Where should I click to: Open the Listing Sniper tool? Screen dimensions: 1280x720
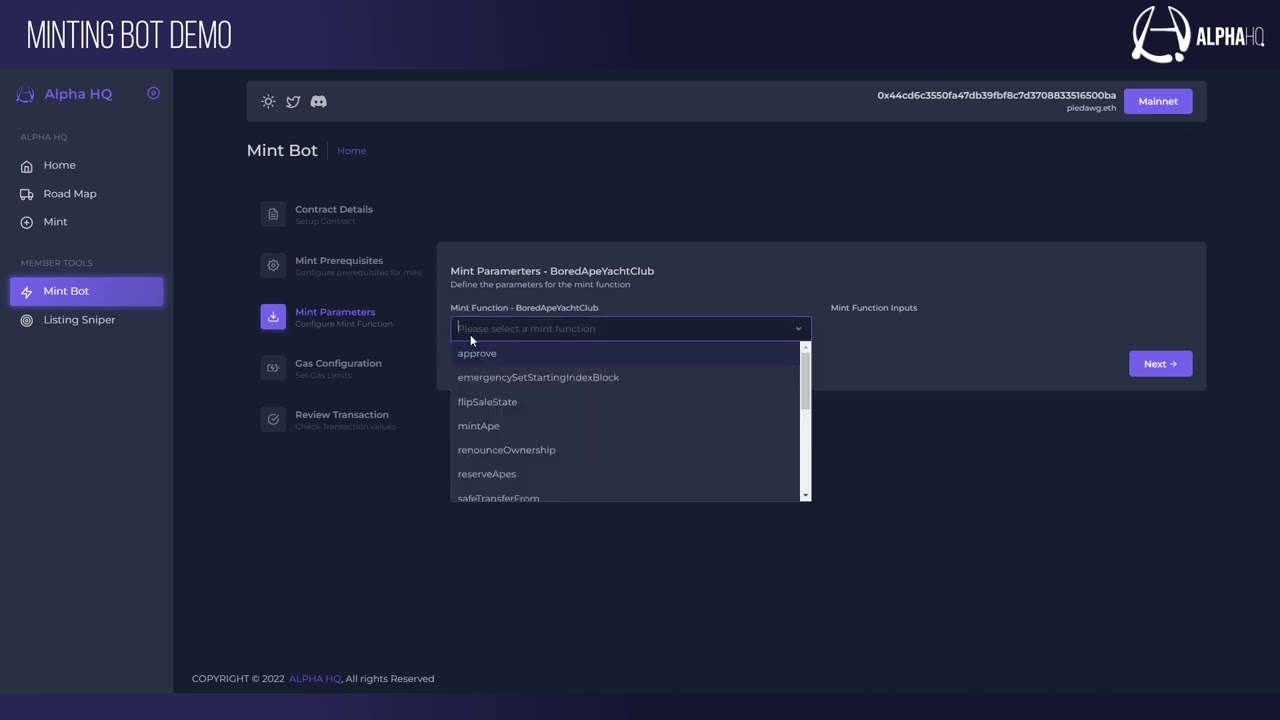click(86, 320)
